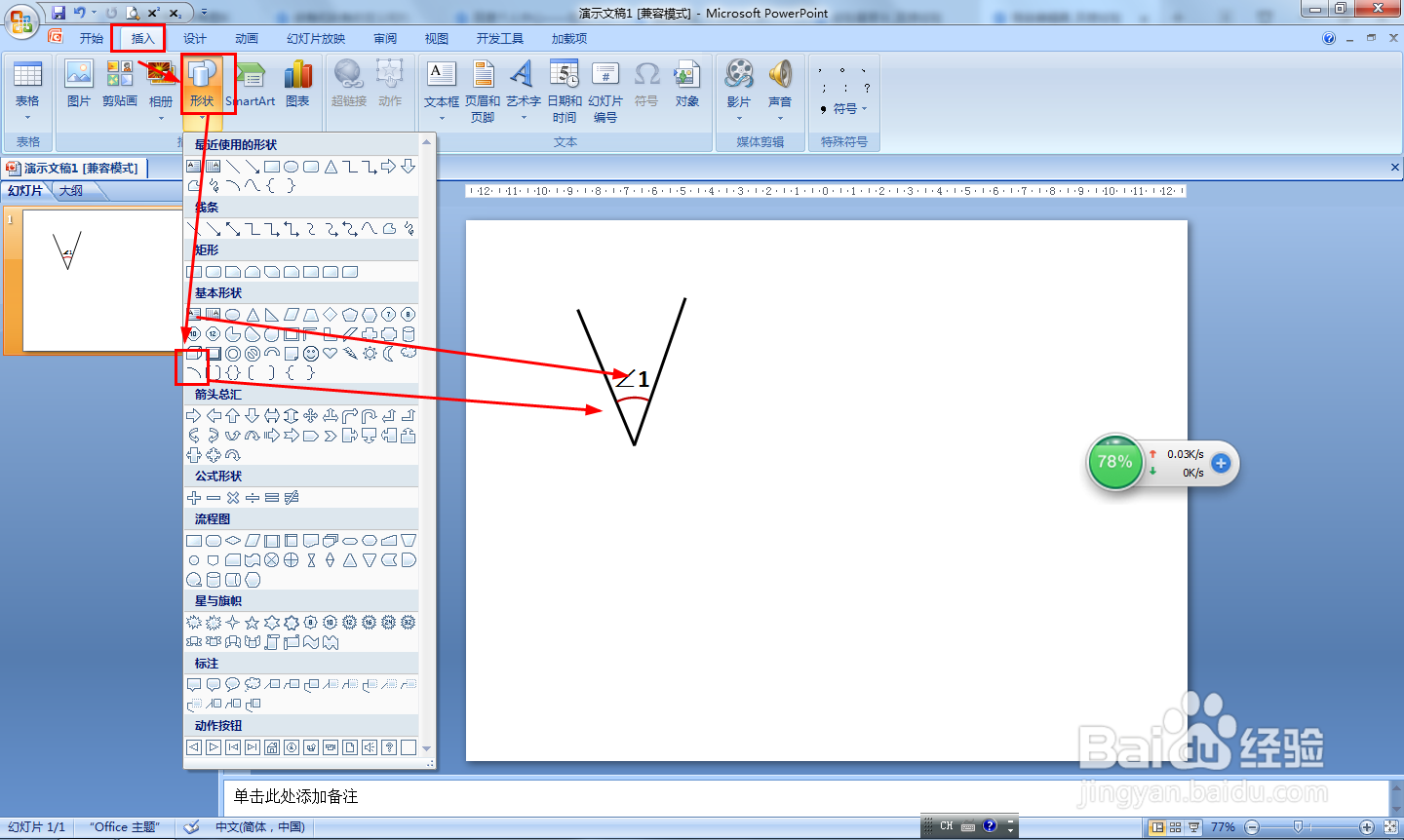Screen dimensions: 1404x840
Task: Undo the last action
Action: click(x=79, y=13)
